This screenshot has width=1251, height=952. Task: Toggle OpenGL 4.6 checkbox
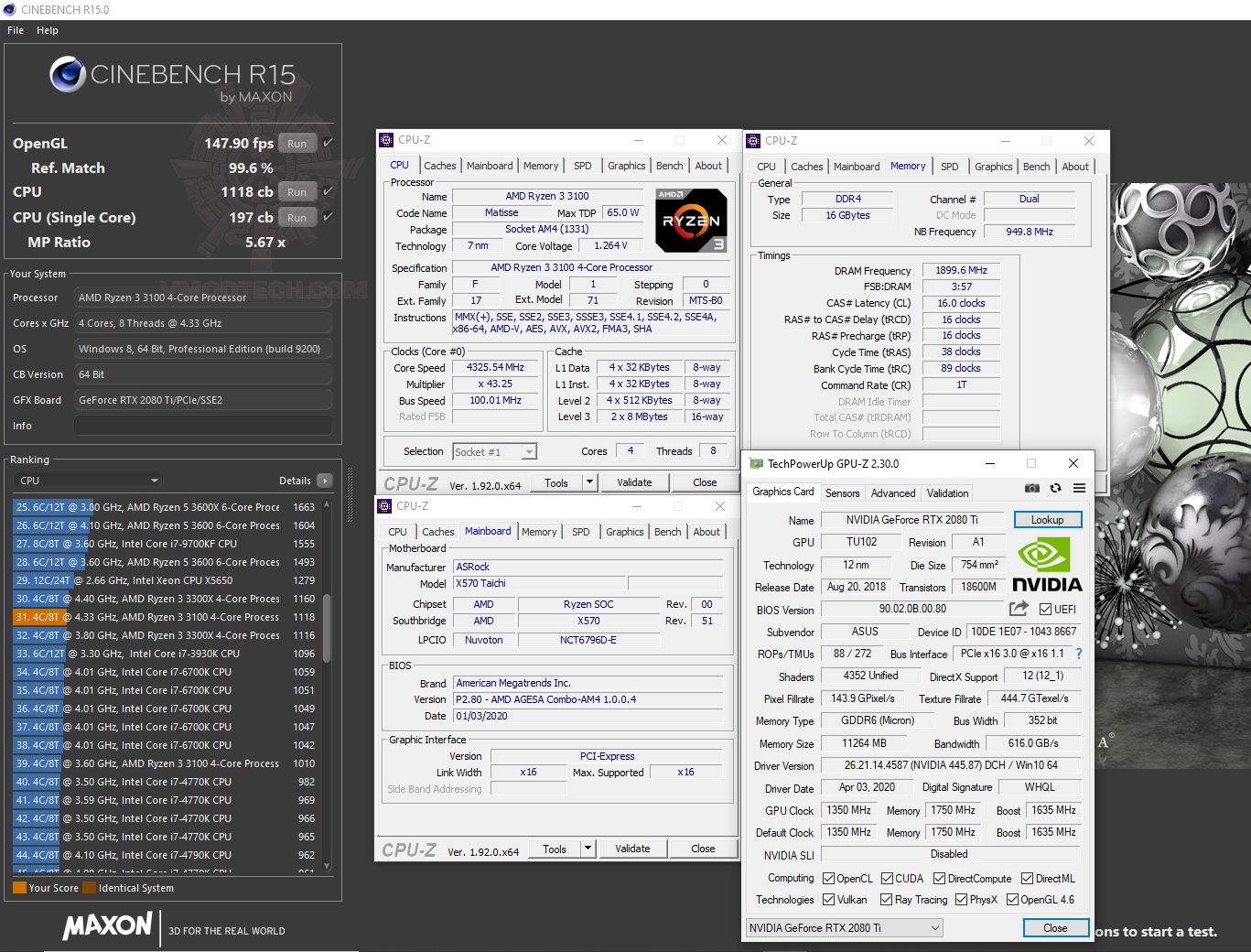tap(1012, 900)
